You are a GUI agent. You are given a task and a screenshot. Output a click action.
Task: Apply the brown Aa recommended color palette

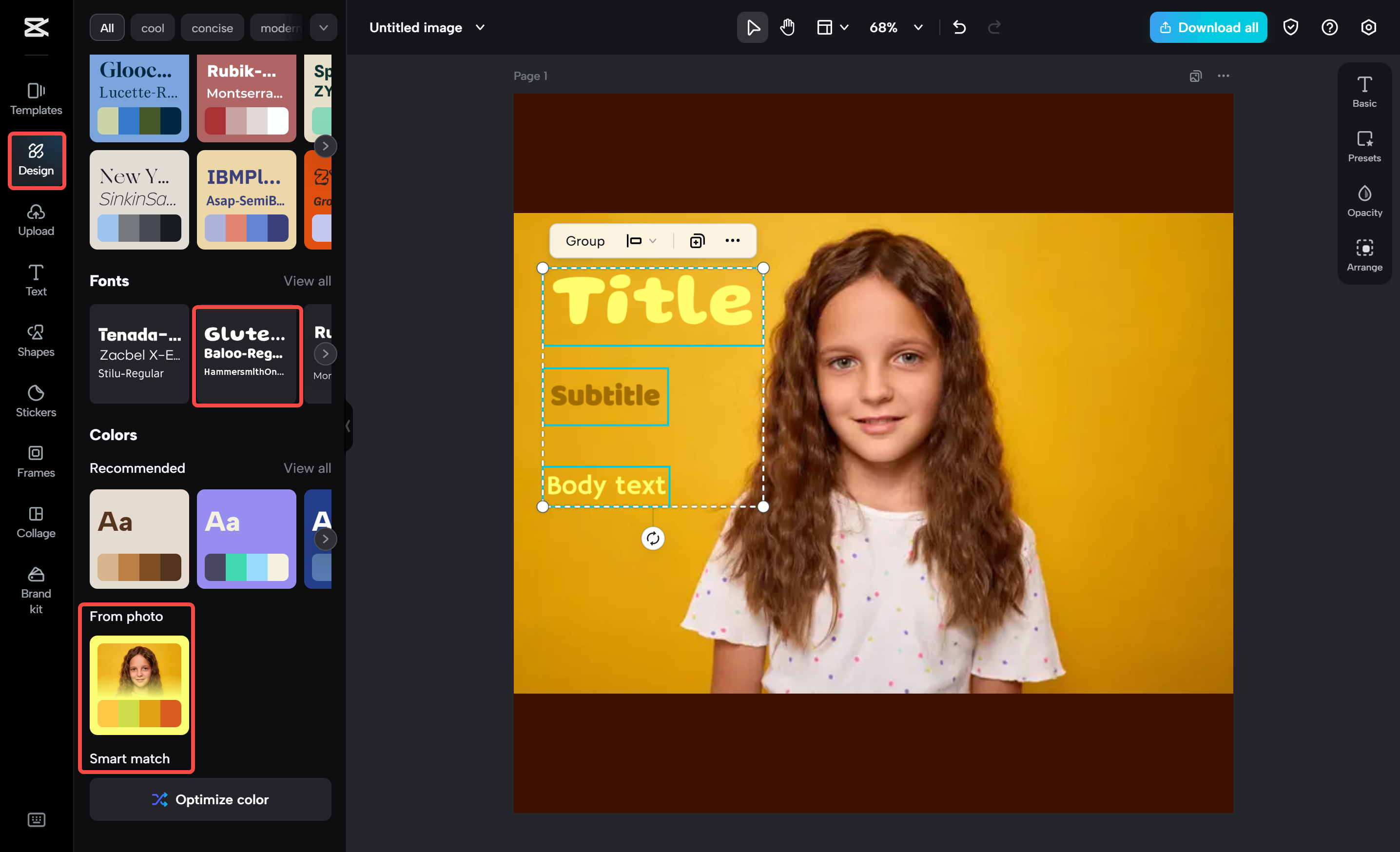tap(139, 539)
